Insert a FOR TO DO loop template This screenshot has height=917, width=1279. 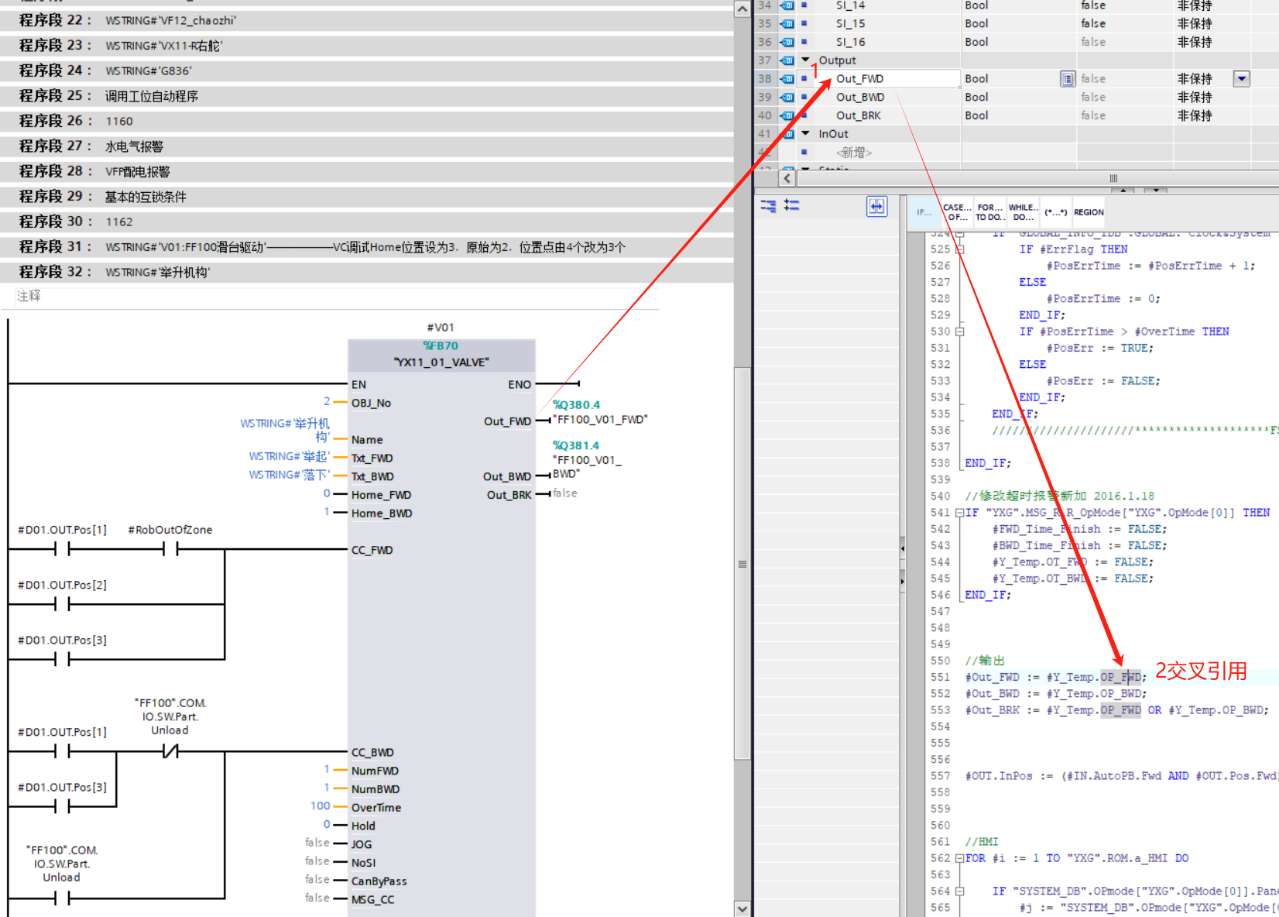tap(990, 212)
